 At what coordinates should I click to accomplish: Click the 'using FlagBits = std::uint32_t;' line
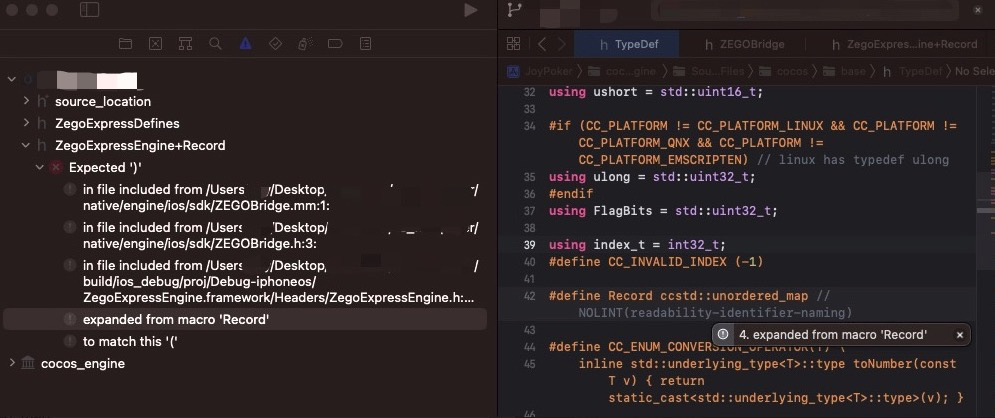click(662, 211)
